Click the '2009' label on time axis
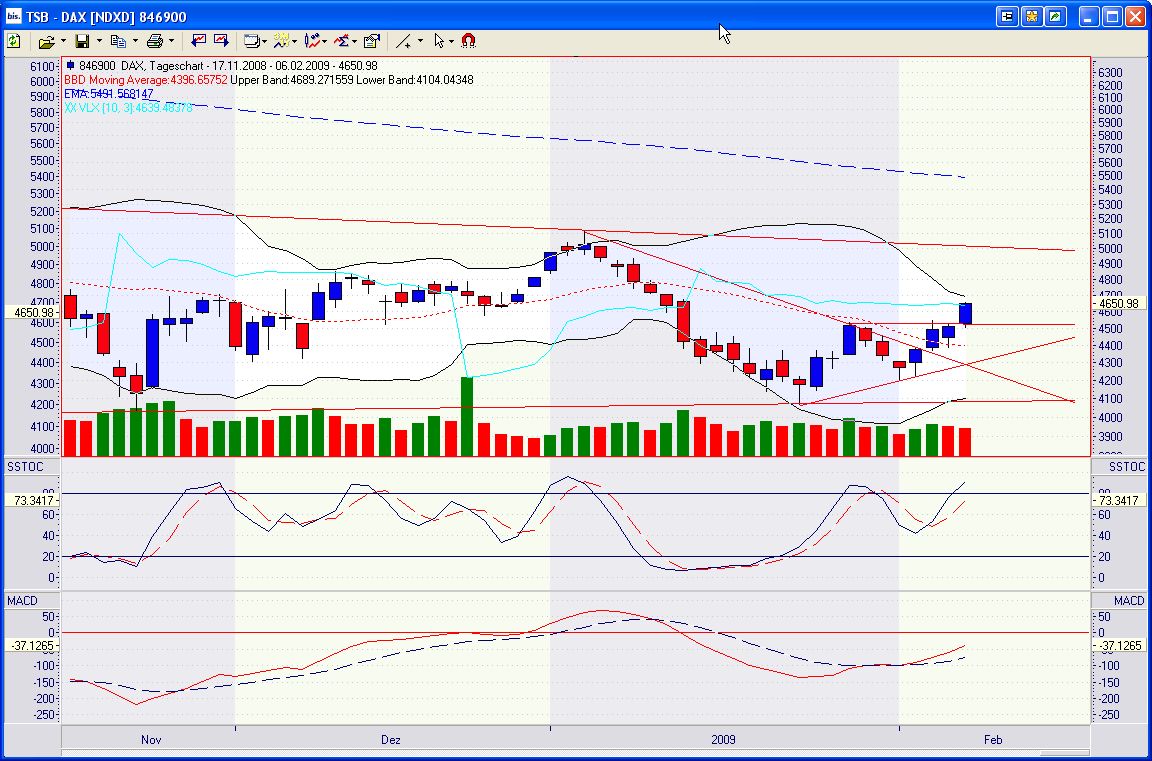This screenshot has width=1152, height=761. click(x=723, y=740)
